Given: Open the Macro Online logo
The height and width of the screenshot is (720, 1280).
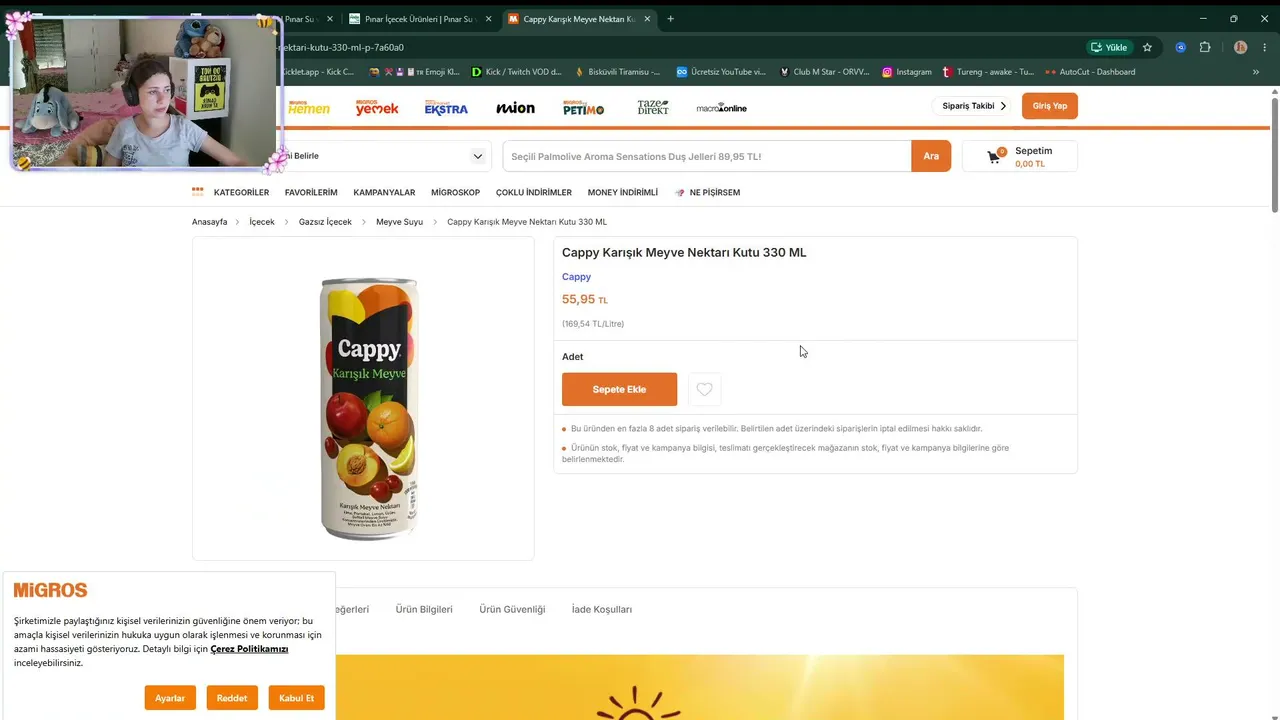Looking at the screenshot, I should pos(722,108).
